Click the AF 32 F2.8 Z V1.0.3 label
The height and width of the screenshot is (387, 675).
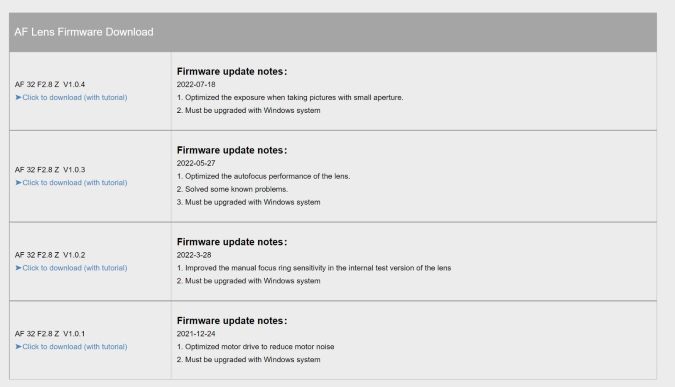click(50, 170)
